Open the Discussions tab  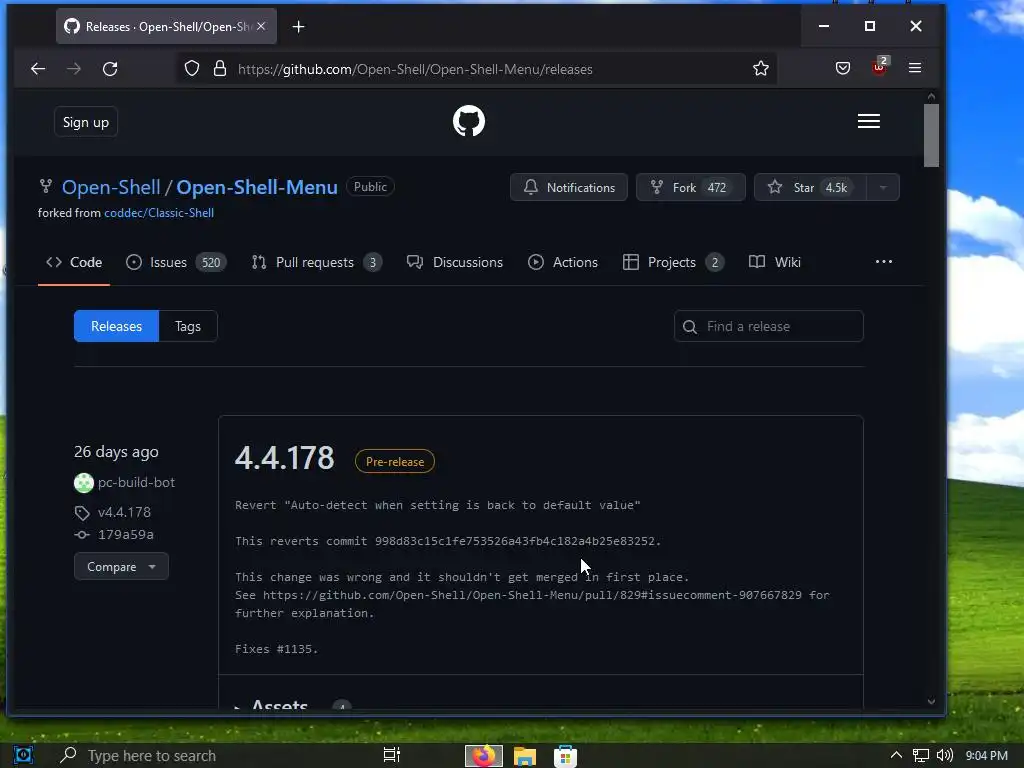tap(455, 263)
